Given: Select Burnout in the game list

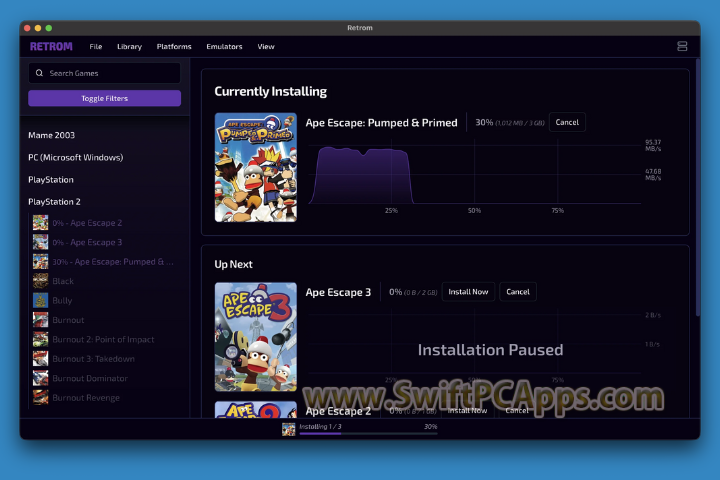Looking at the screenshot, I should [x=68, y=320].
